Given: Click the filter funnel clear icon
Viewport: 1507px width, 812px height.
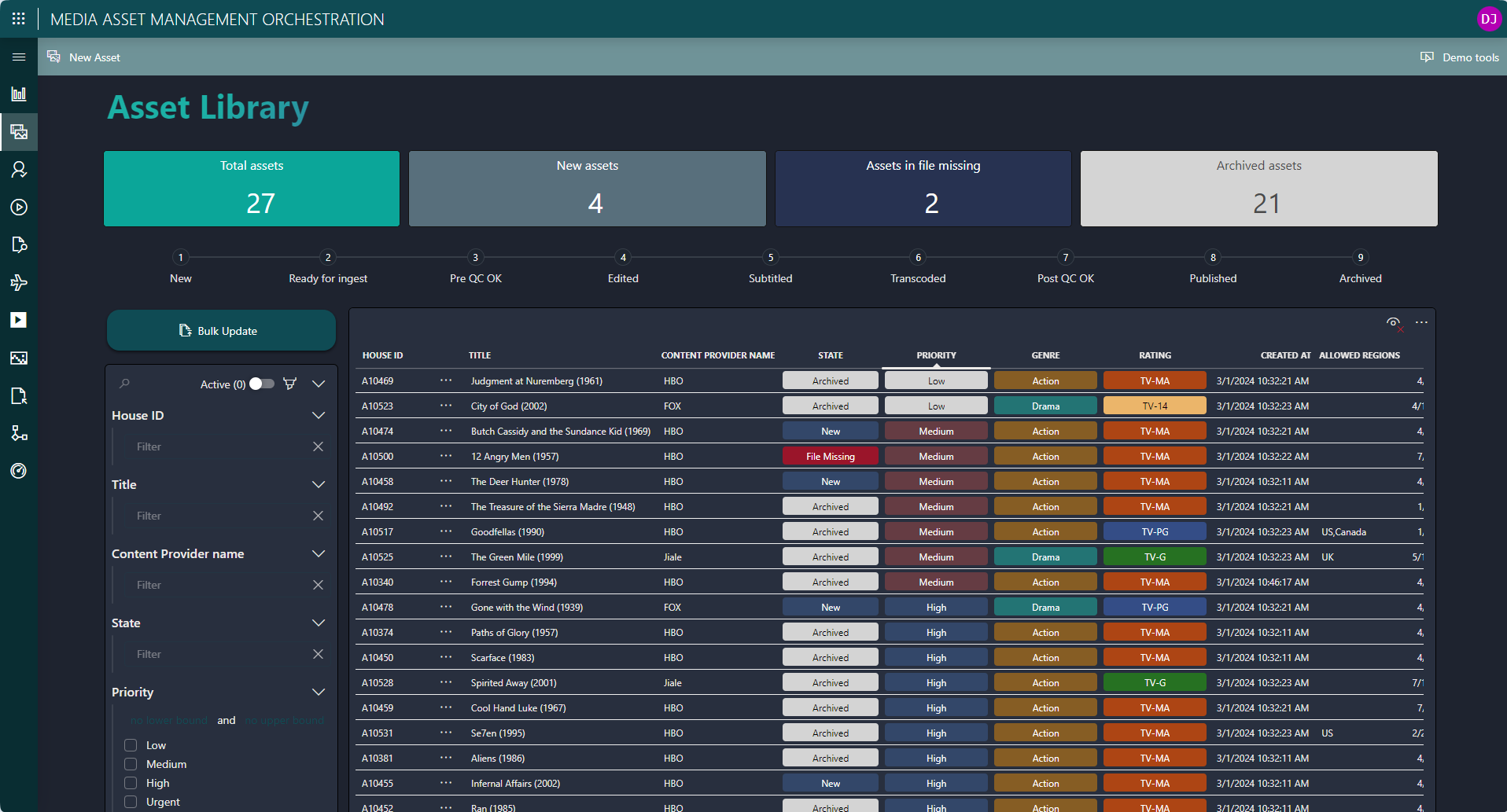Looking at the screenshot, I should point(289,384).
